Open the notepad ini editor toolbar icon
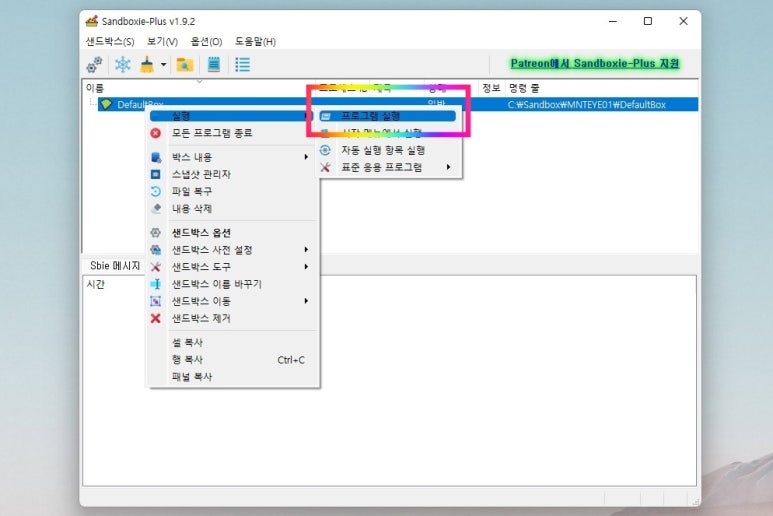Viewport: 773px width, 516px height. (x=213, y=65)
